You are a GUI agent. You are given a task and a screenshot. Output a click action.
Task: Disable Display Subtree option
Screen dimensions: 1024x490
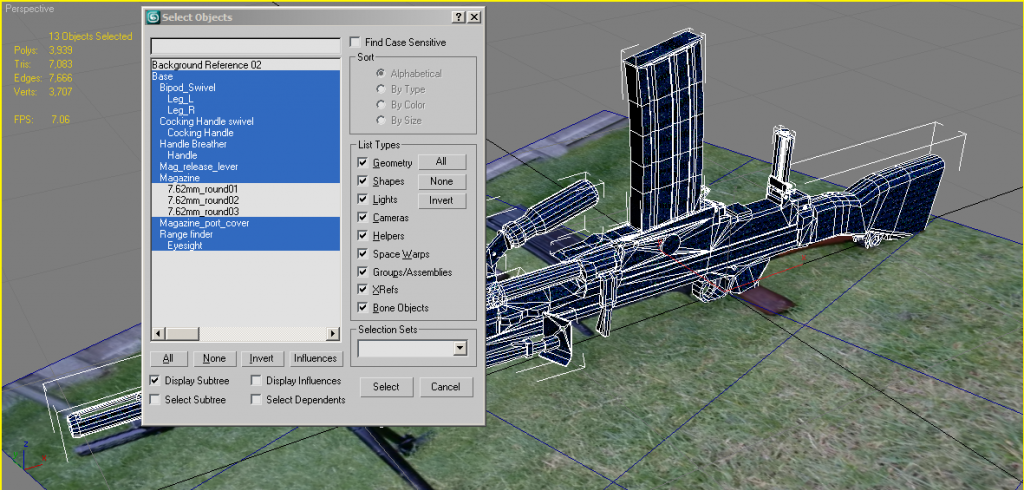155,381
